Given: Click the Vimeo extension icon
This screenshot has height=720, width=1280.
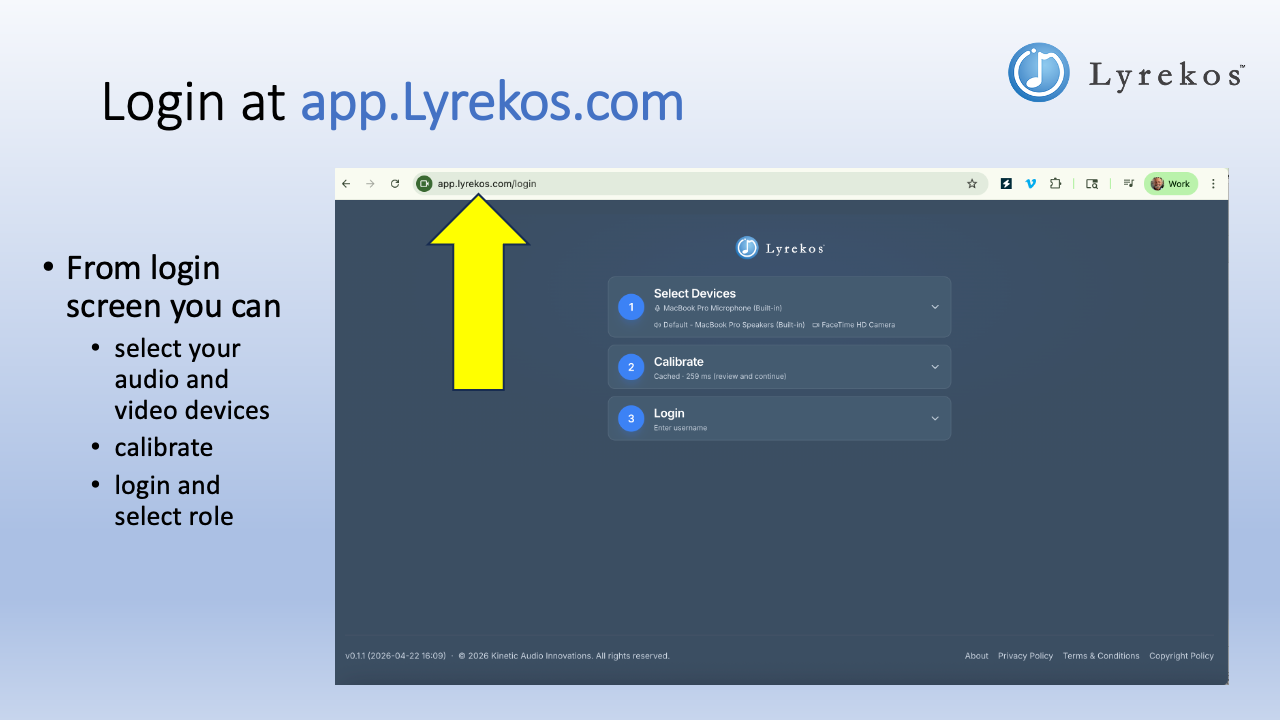Looking at the screenshot, I should pyautogui.click(x=1031, y=183).
